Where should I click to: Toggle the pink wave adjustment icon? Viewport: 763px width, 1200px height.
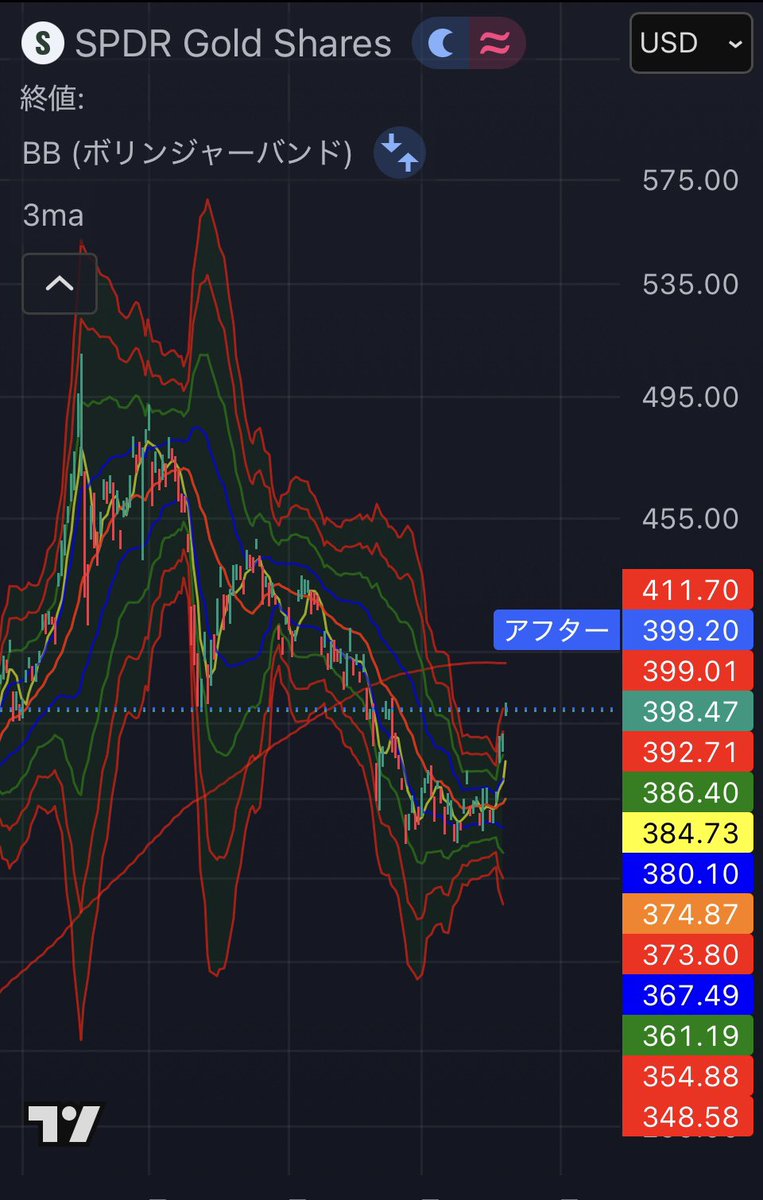click(x=497, y=43)
